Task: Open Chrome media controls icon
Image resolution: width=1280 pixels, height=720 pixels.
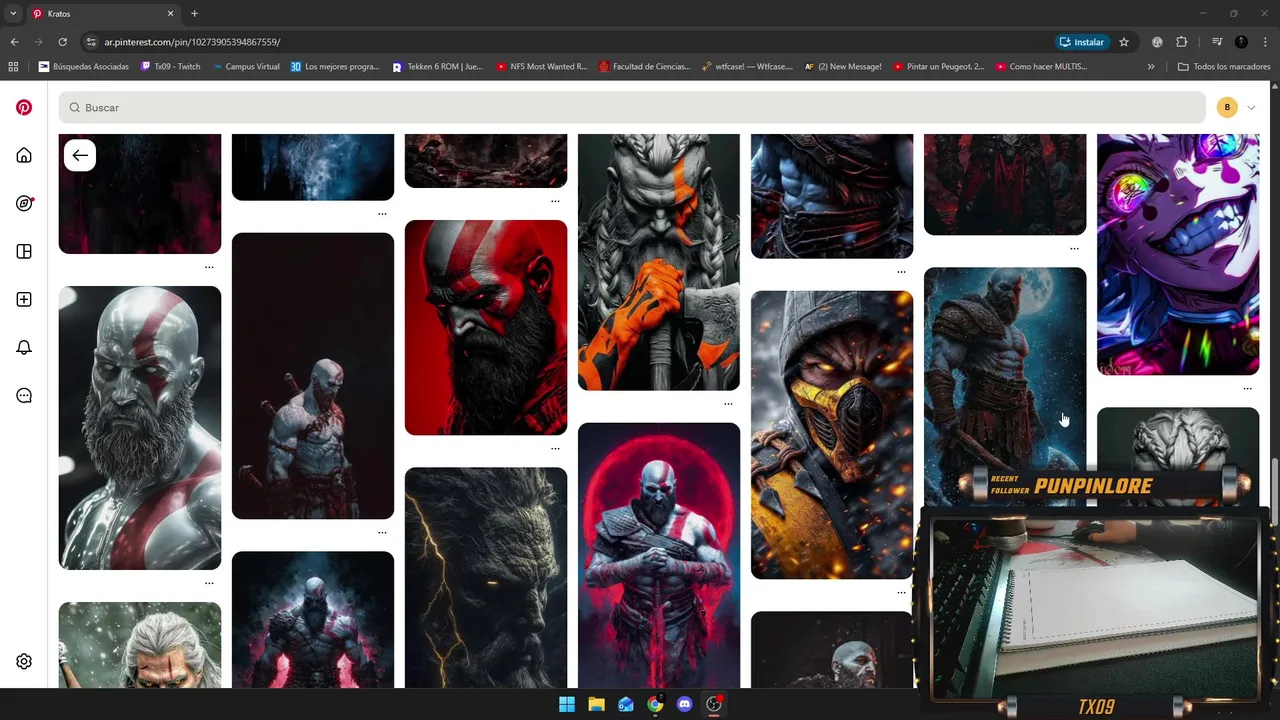Action: [x=1217, y=42]
